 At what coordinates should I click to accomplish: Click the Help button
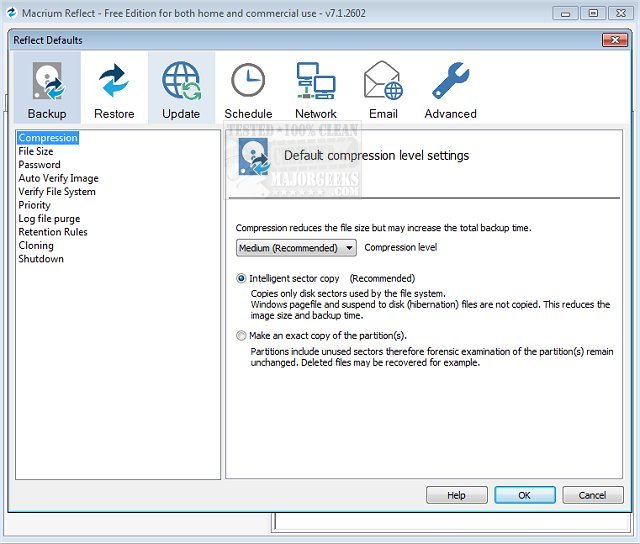[x=457, y=495]
